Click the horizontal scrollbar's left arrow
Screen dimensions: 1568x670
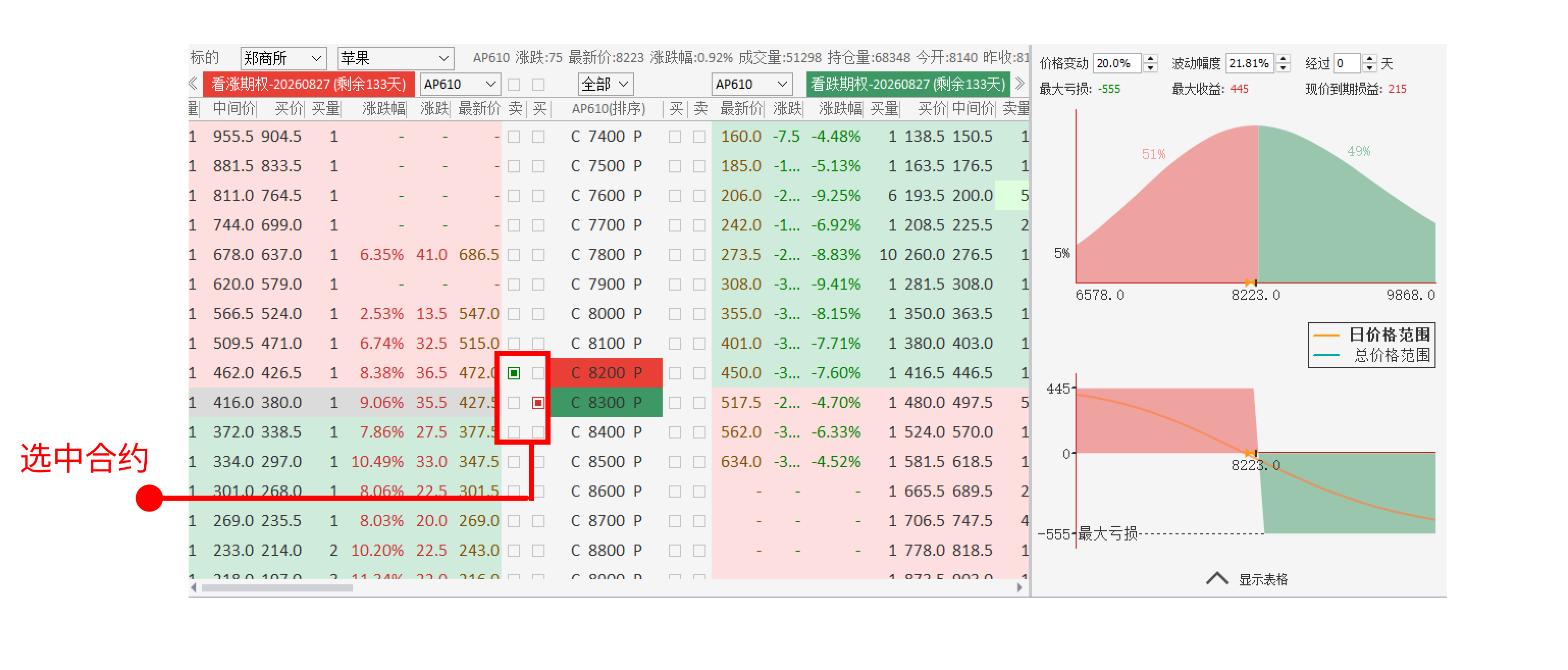[194, 588]
